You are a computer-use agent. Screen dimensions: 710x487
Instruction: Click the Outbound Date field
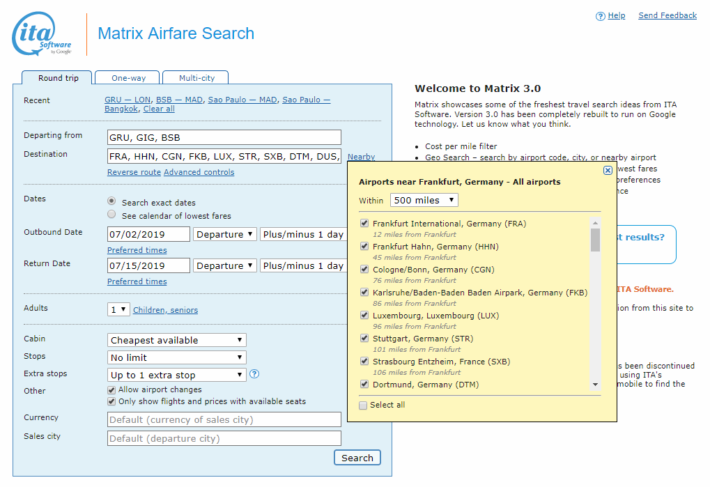[x=149, y=234]
